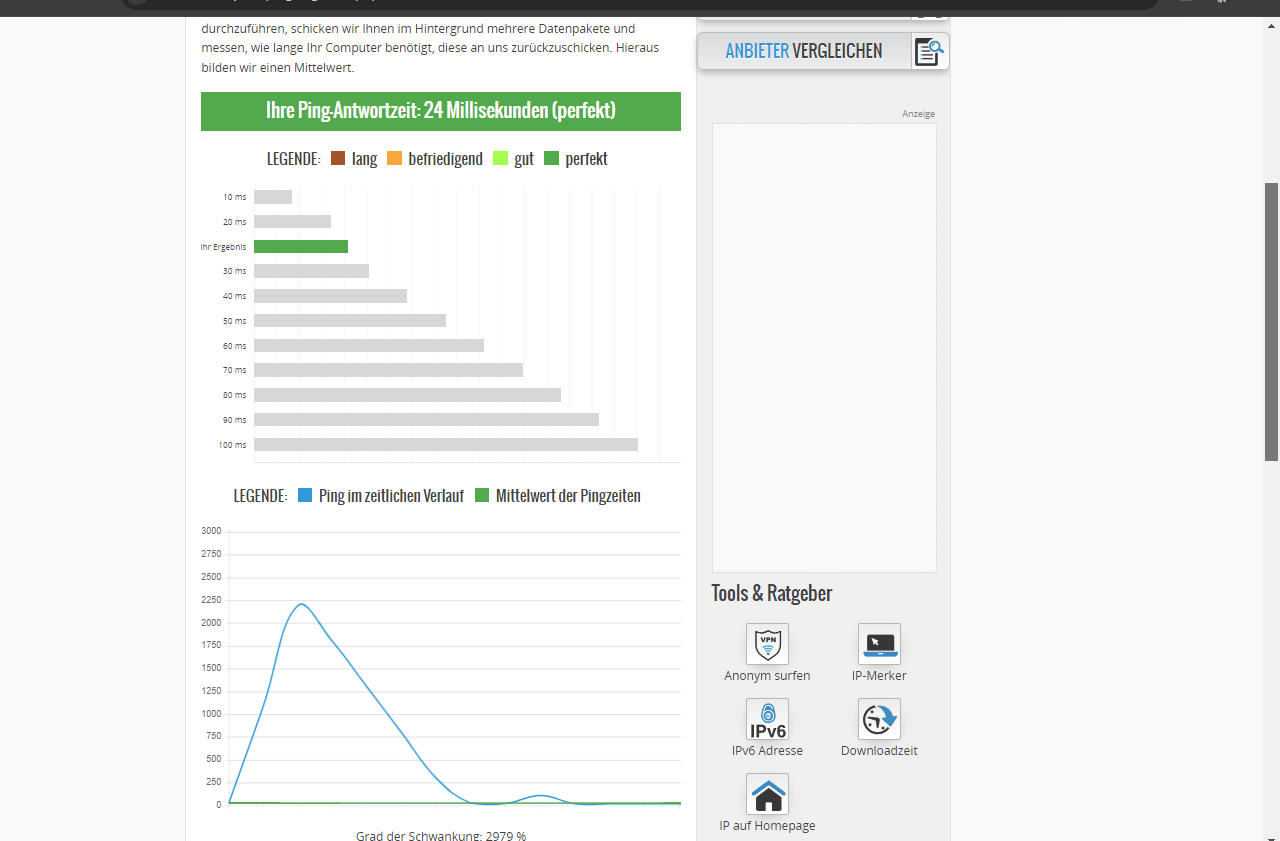Toggle the dark green 'perfekt' legend swatch

pos(551,158)
